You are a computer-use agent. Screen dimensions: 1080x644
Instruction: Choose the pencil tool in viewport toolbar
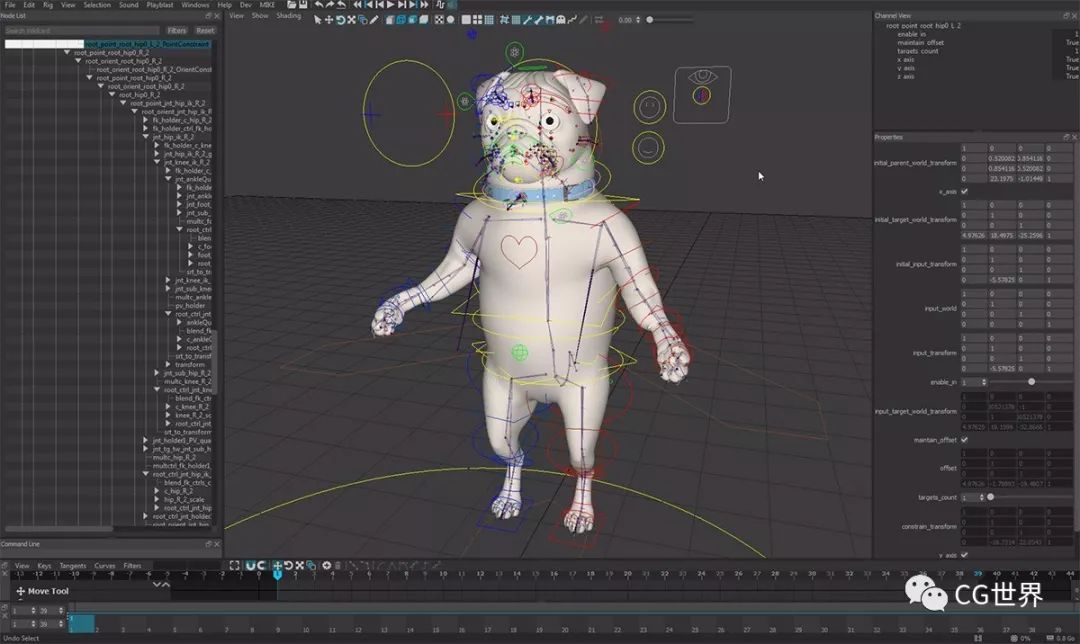tap(373, 20)
